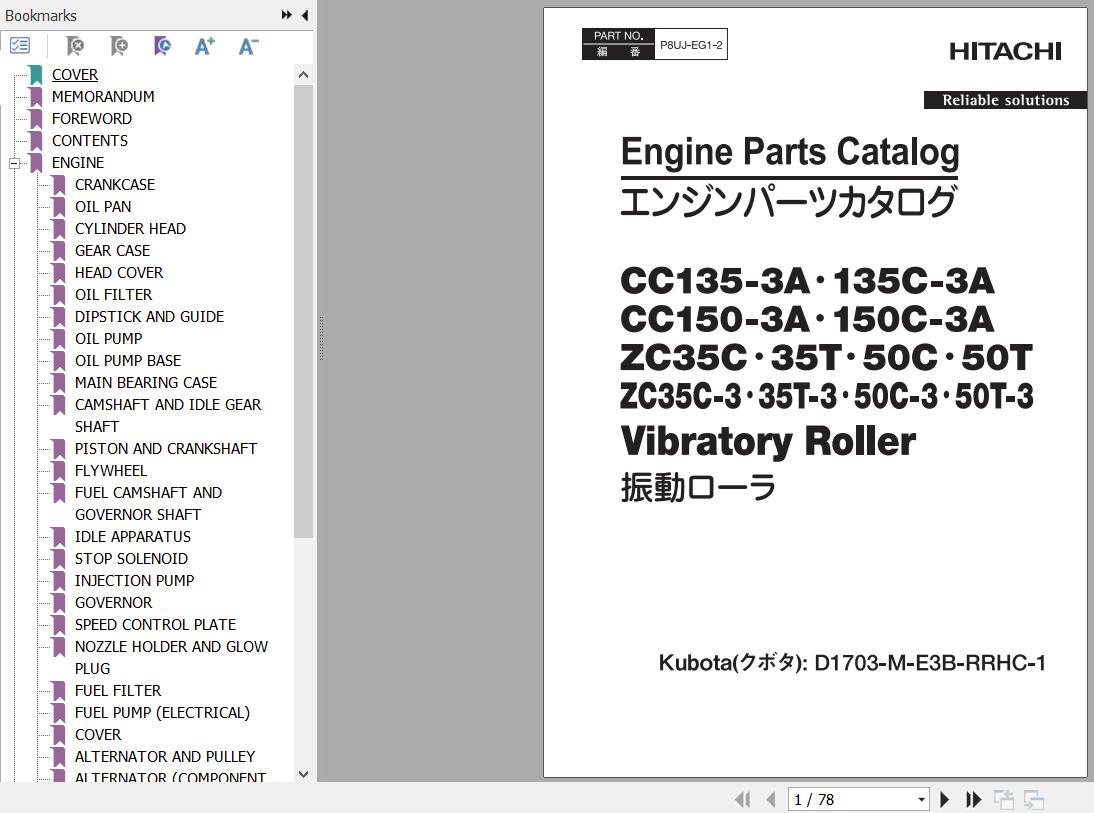Open the CYLINDER HEAD bookmark

tap(130, 228)
